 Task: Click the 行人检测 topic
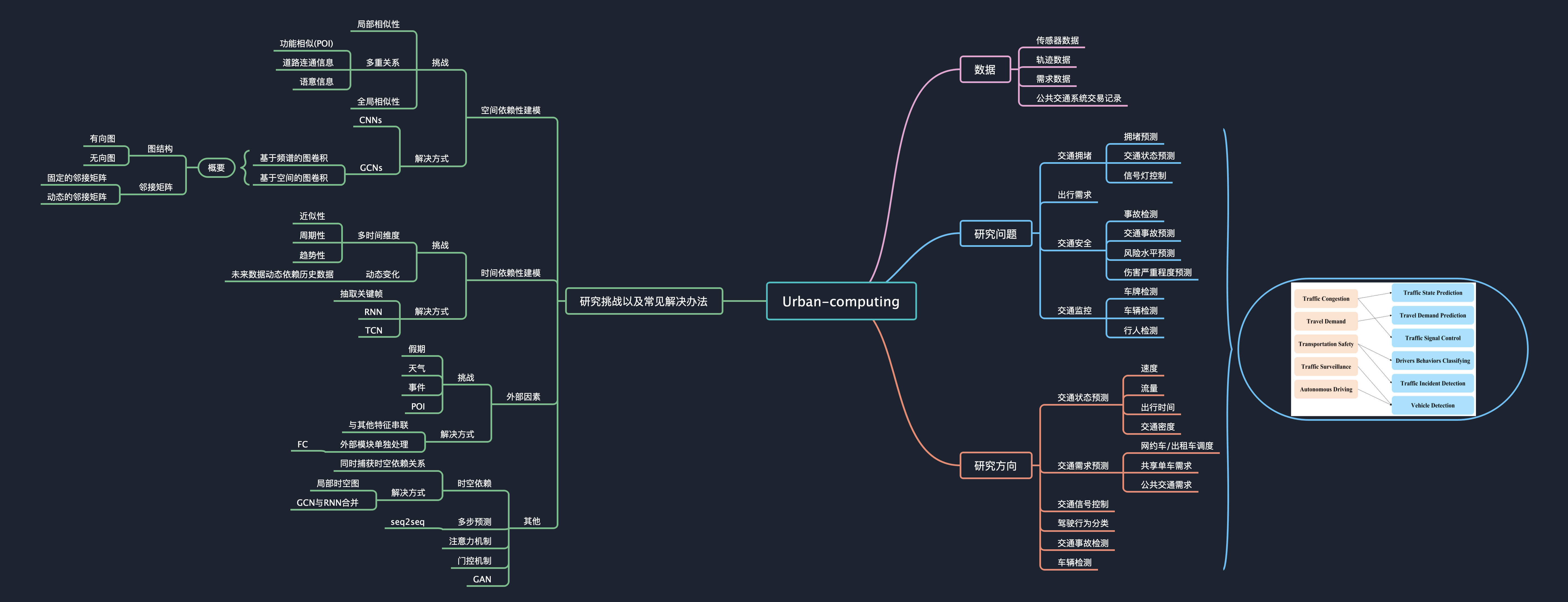(1141, 330)
